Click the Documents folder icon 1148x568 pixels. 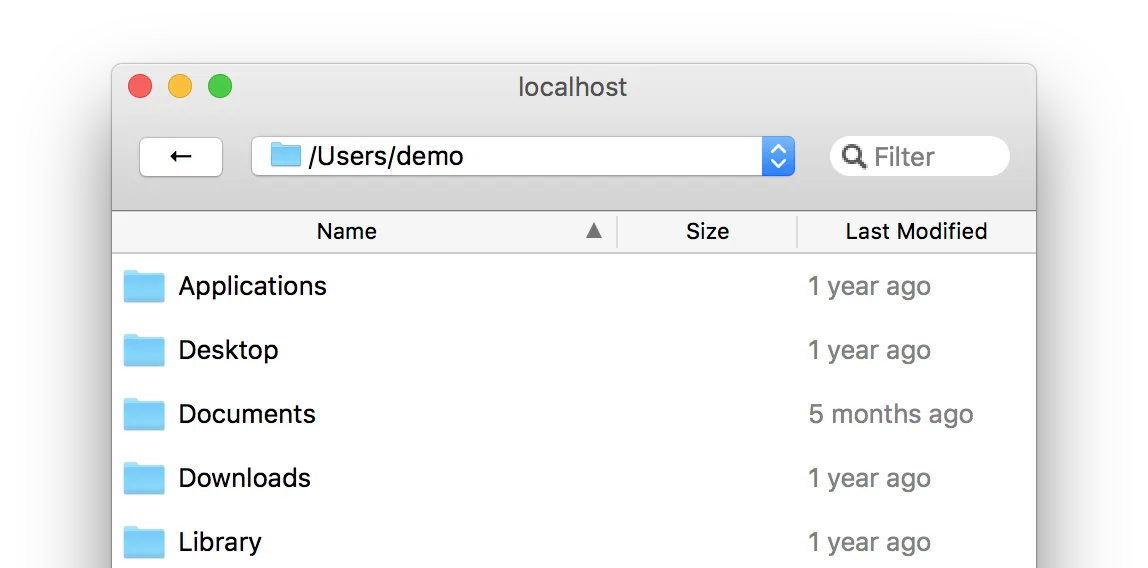(x=144, y=415)
